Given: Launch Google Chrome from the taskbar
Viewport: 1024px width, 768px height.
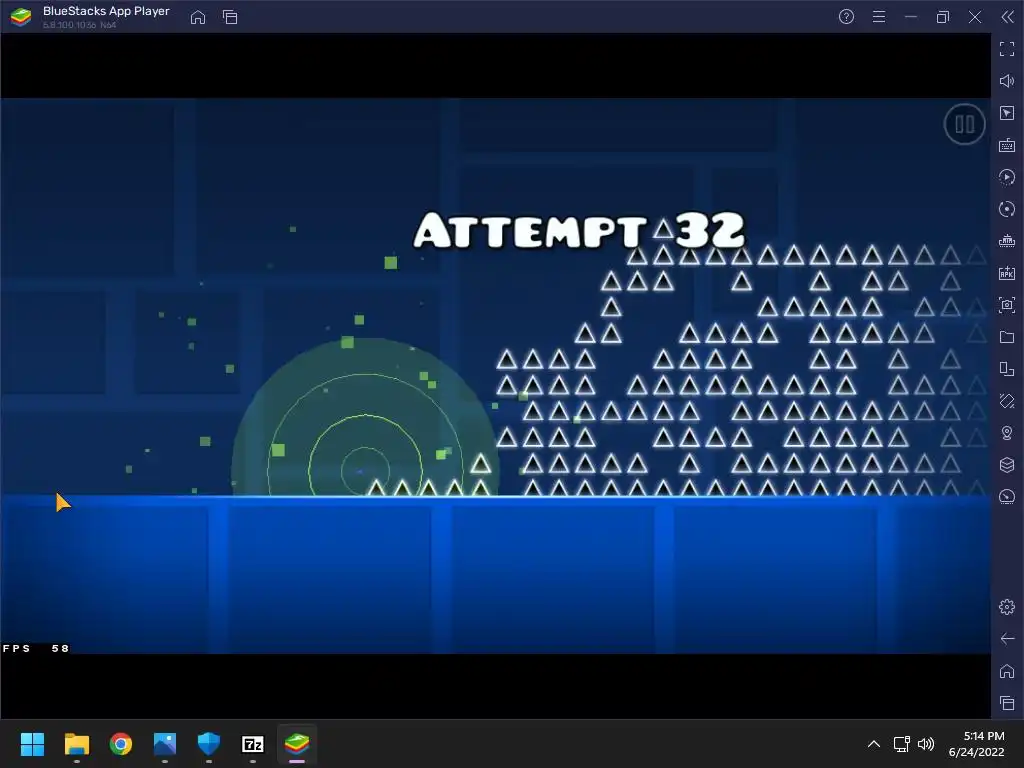Looking at the screenshot, I should 121,744.
